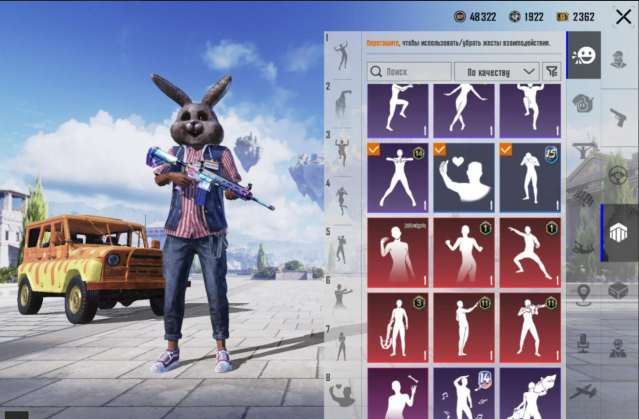
Task: Select the soldier bust icon at top right
Action: click(618, 60)
